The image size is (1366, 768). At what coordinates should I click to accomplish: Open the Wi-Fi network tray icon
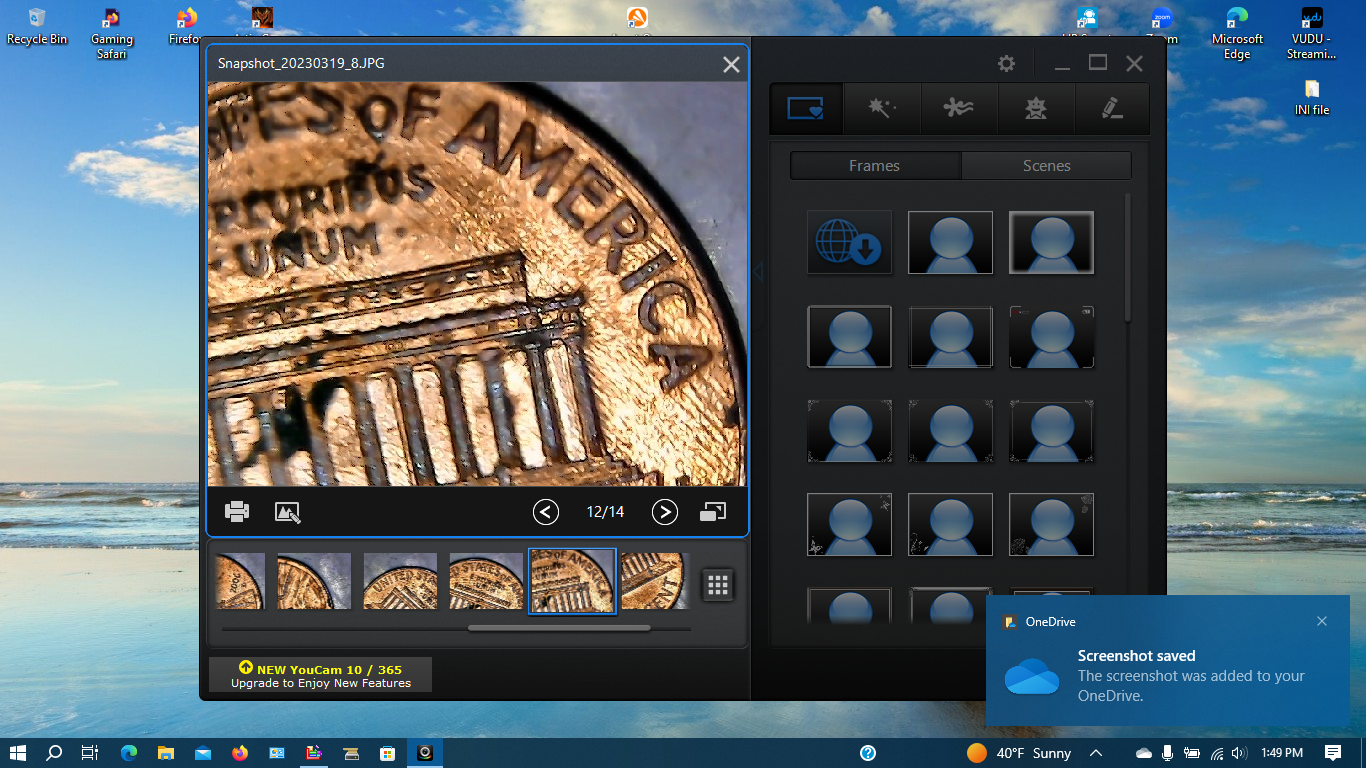tap(1217, 753)
